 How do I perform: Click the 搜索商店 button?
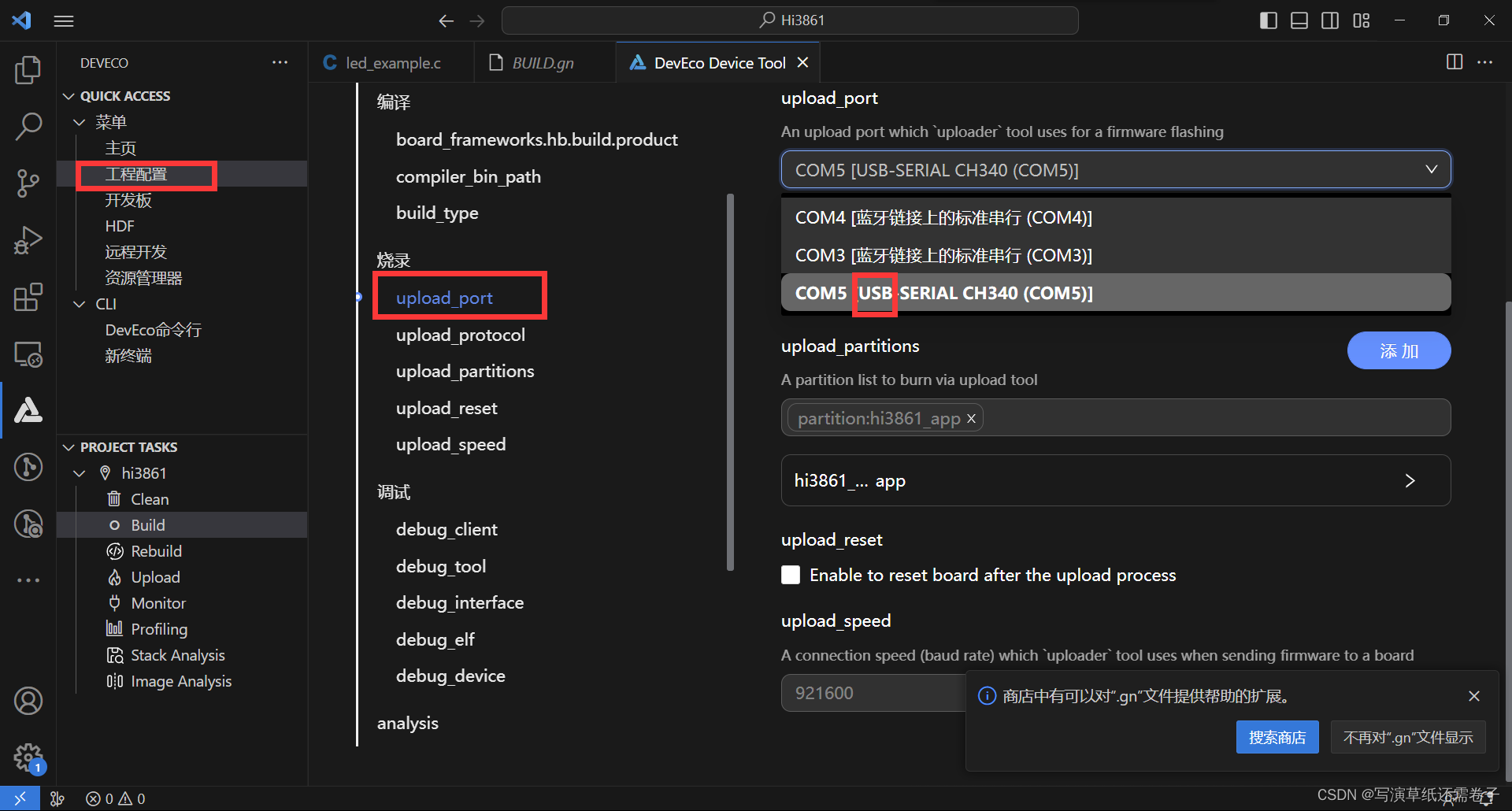tap(1277, 738)
